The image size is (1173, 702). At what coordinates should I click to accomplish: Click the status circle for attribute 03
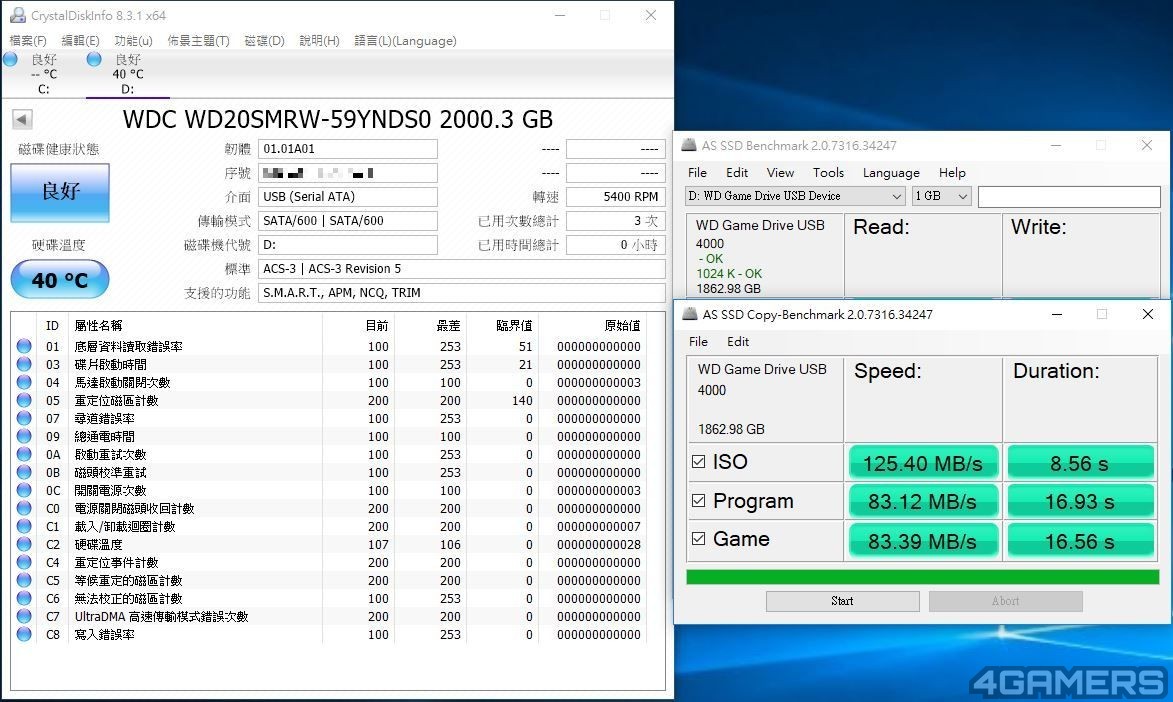click(24, 364)
